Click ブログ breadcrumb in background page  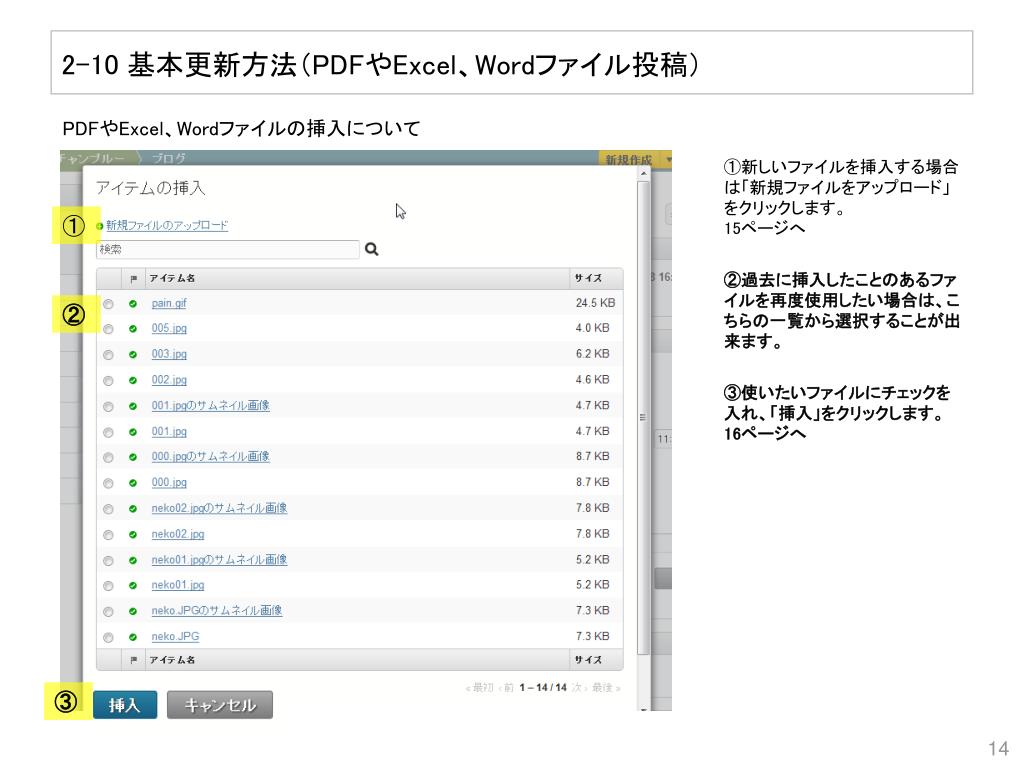click(x=169, y=158)
